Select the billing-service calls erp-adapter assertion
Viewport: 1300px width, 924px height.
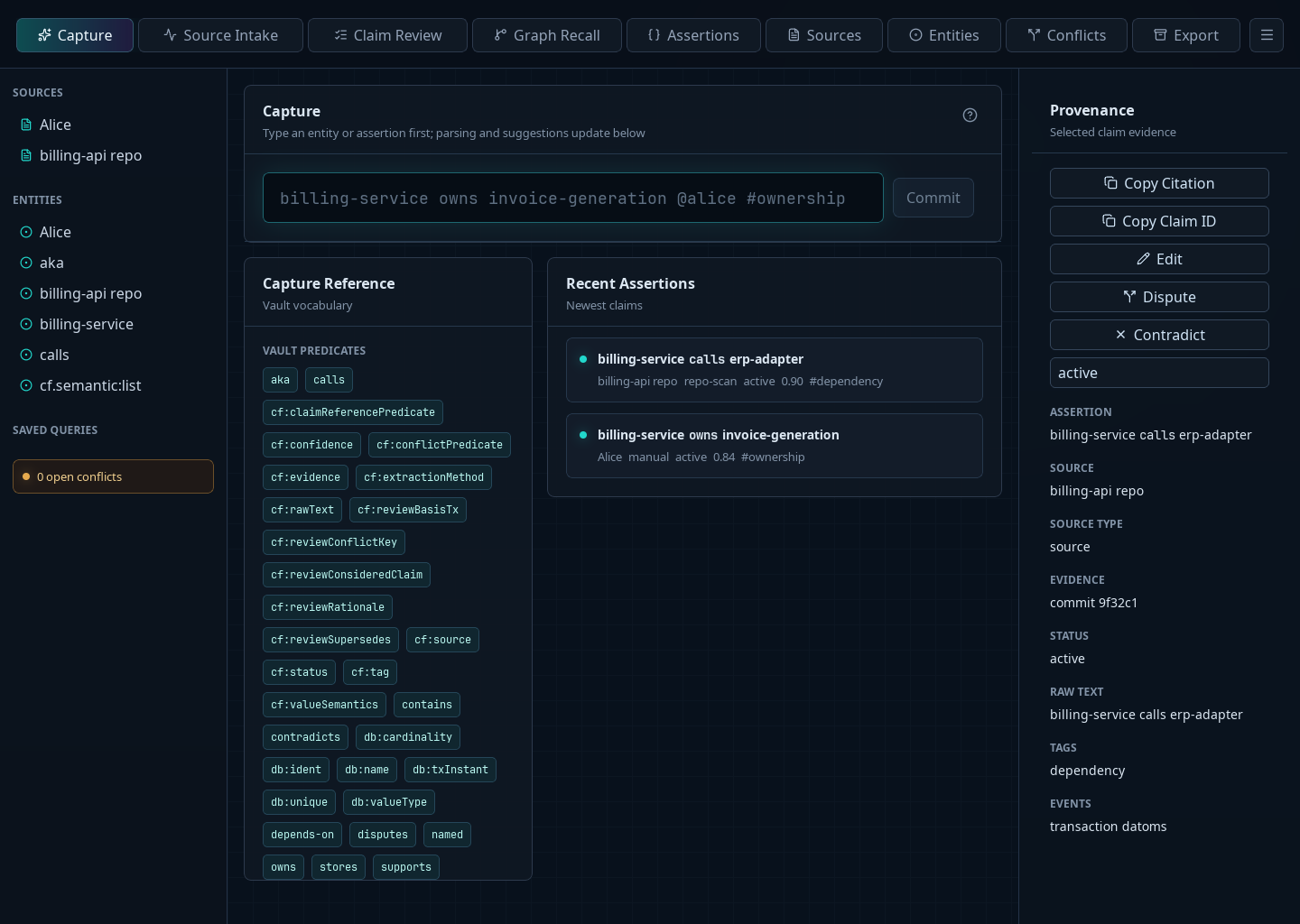(775, 370)
